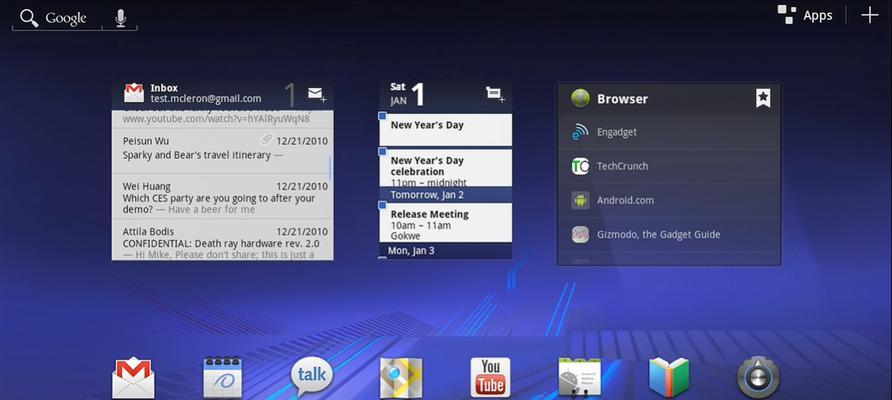Click the Gmail widget scrollbar
Image resolution: width=892 pixels, height=400 pixels.
(330, 167)
